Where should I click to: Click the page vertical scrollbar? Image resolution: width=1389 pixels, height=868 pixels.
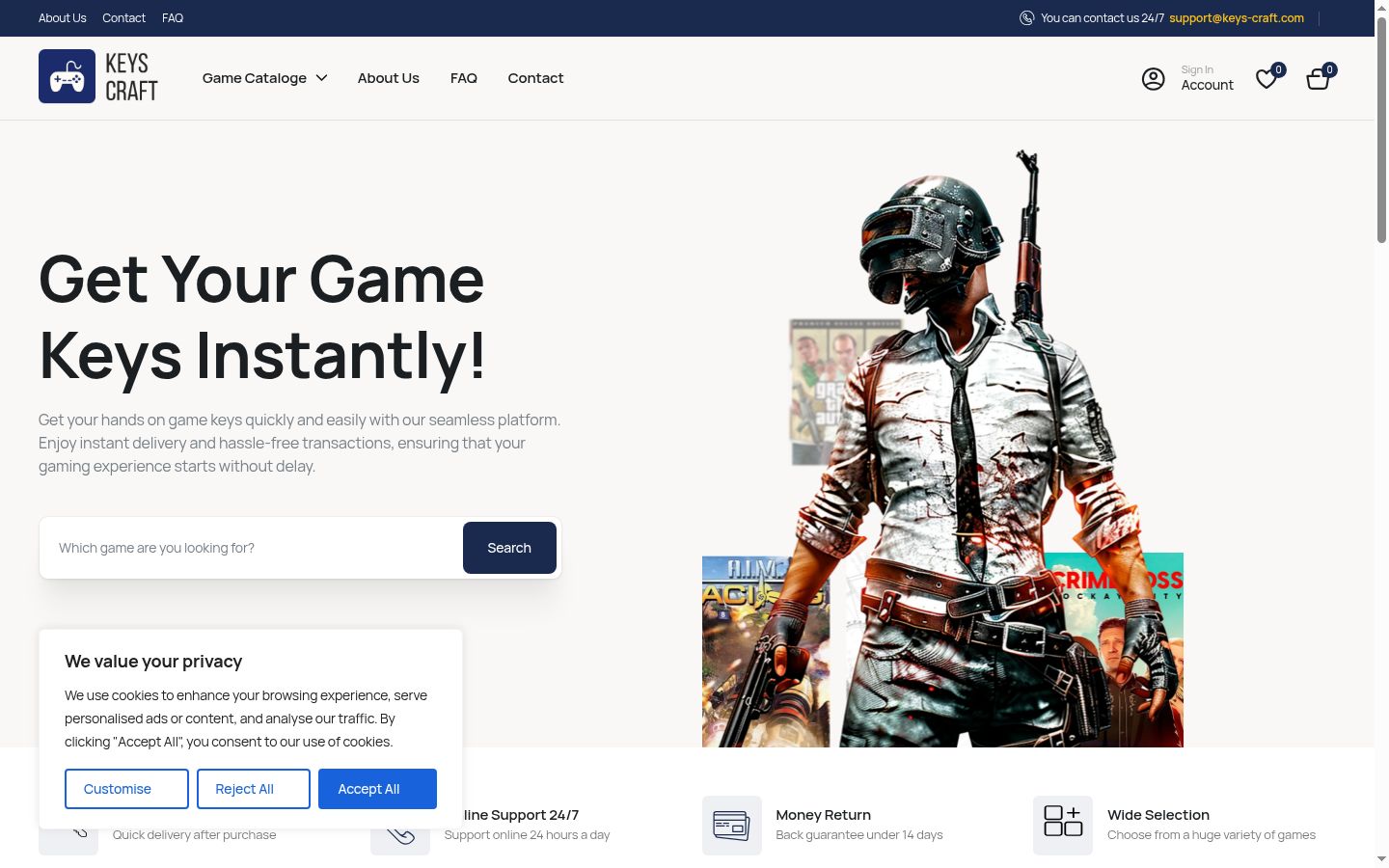click(1381, 129)
